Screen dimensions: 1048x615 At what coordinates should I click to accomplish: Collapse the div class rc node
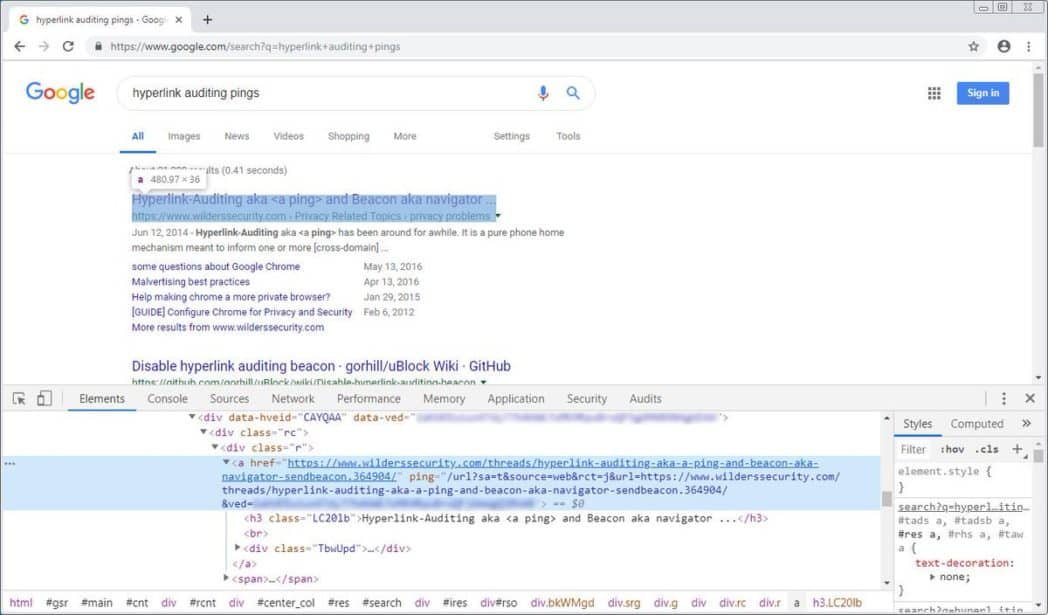(203, 433)
